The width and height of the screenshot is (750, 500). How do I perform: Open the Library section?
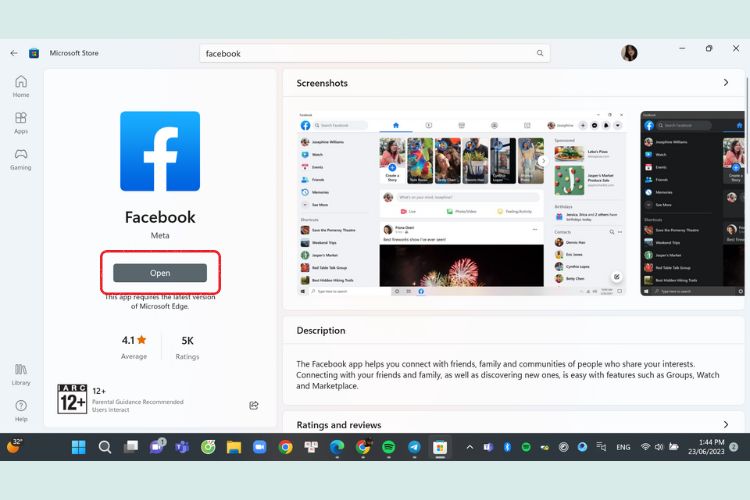21,374
